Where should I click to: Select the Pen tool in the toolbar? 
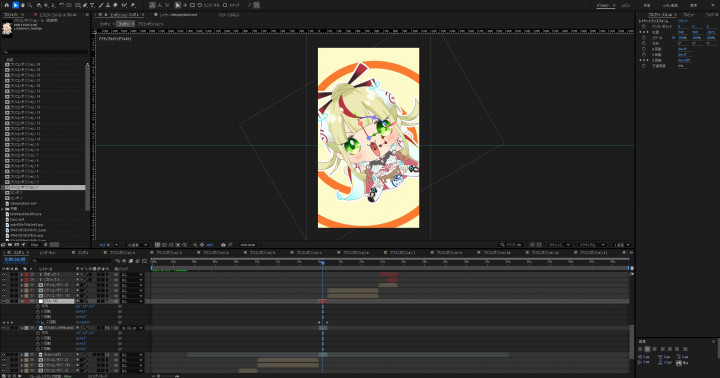pyautogui.click(x=85, y=5)
